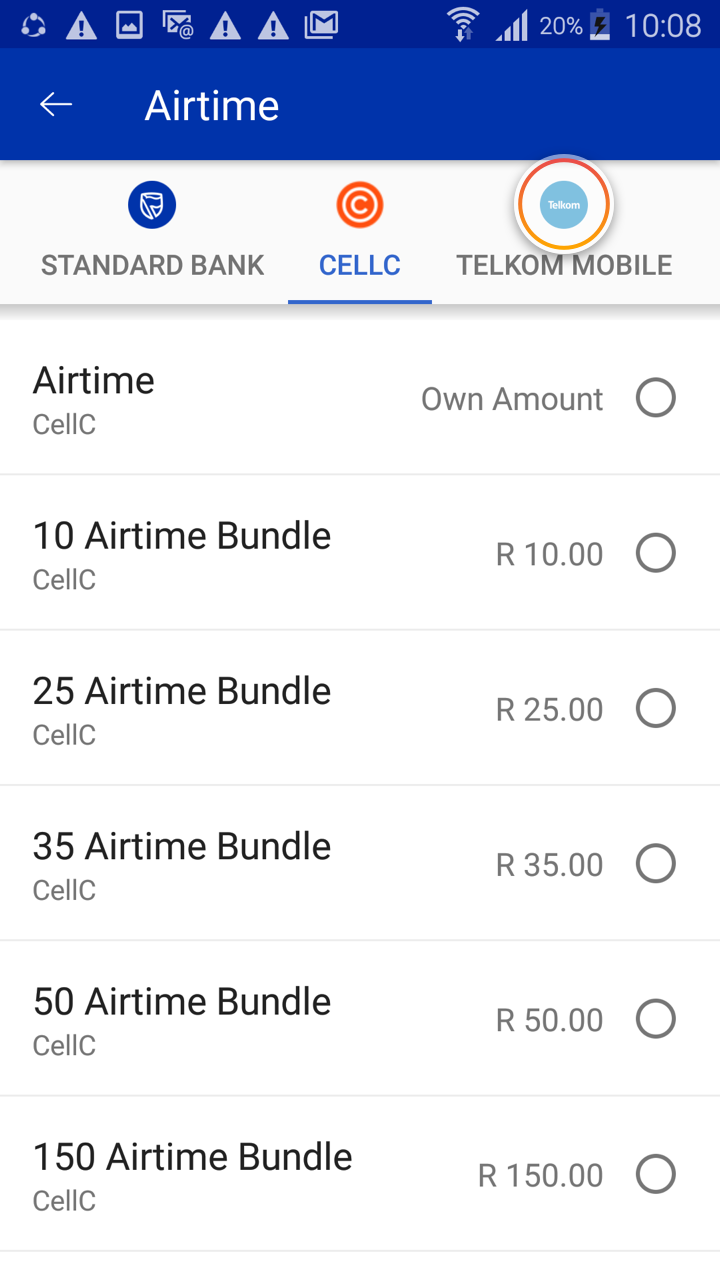The image size is (720, 1280).
Task: Tap the back arrow in Airtime header
Action: click(56, 105)
